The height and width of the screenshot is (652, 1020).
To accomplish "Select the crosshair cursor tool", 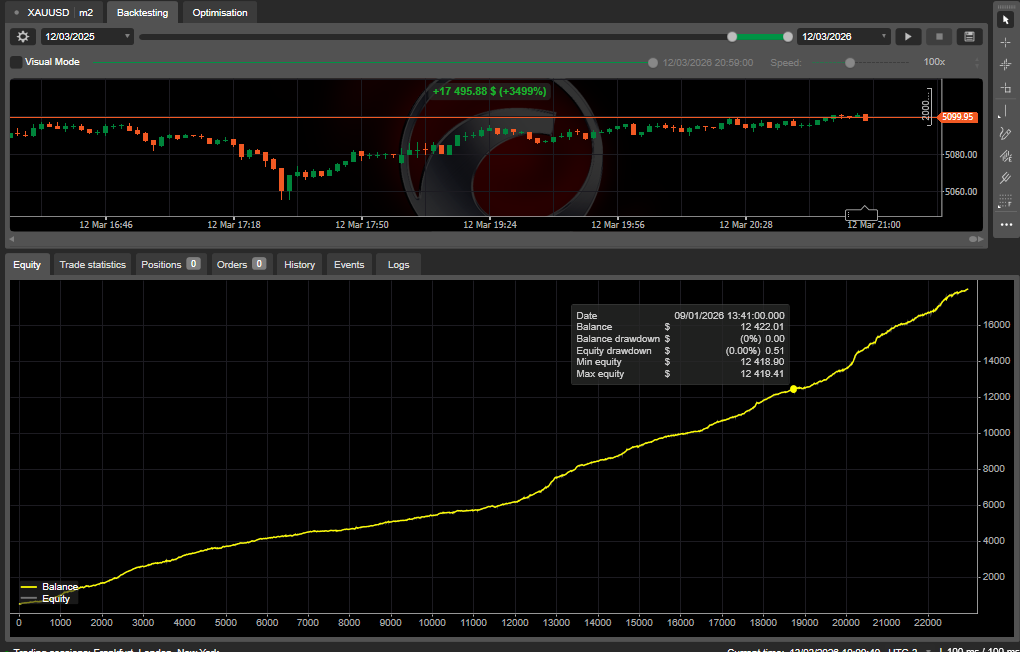I will click(x=1005, y=42).
